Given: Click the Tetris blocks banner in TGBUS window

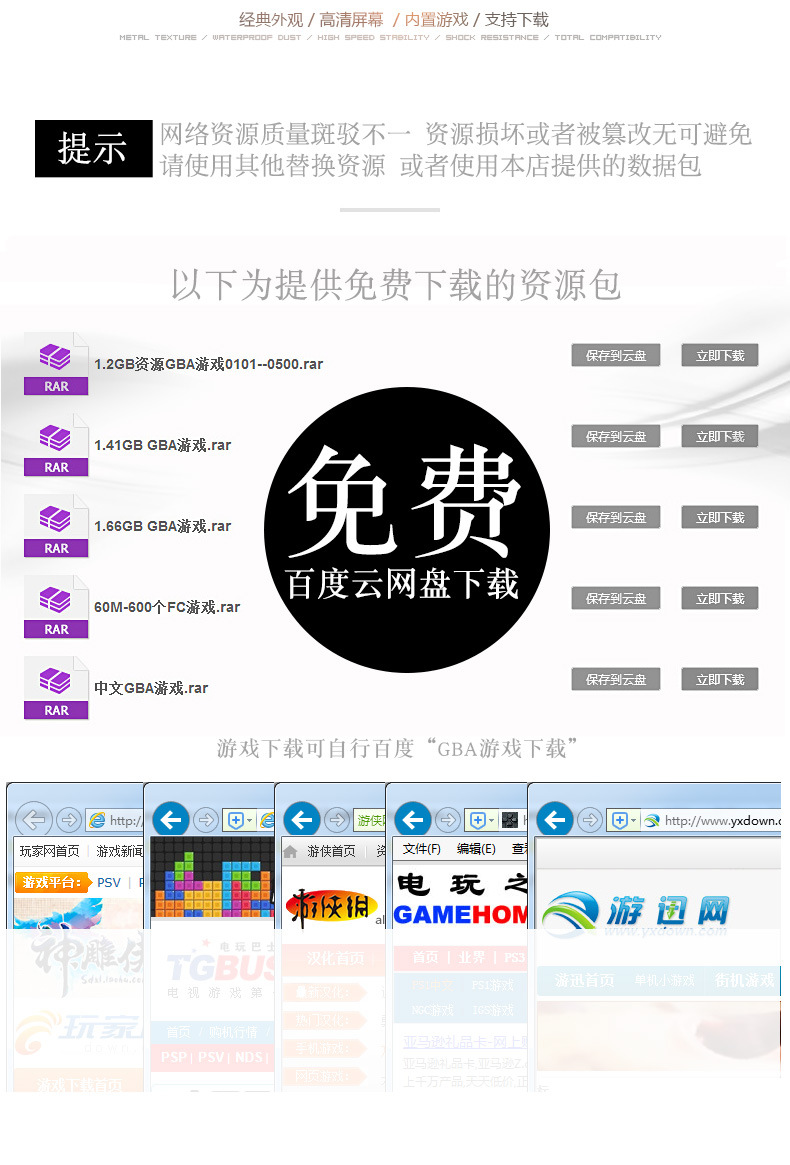Looking at the screenshot, I should tap(213, 877).
